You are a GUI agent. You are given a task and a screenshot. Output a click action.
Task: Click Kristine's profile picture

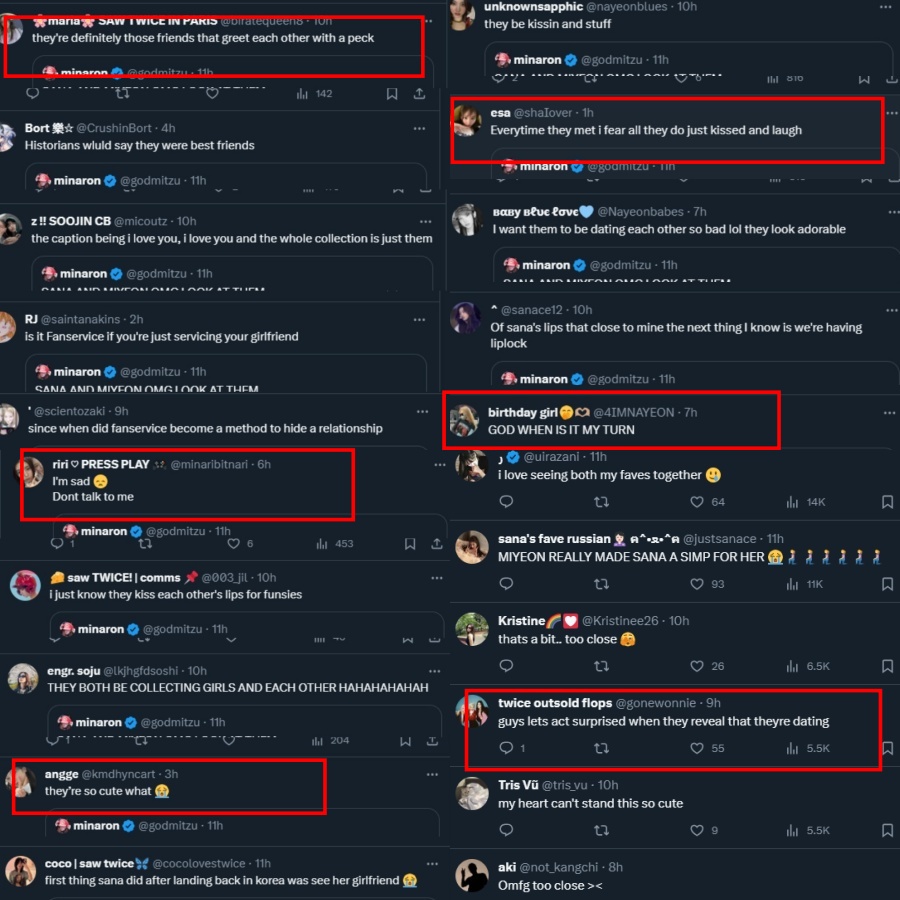pyautogui.click(x=471, y=629)
